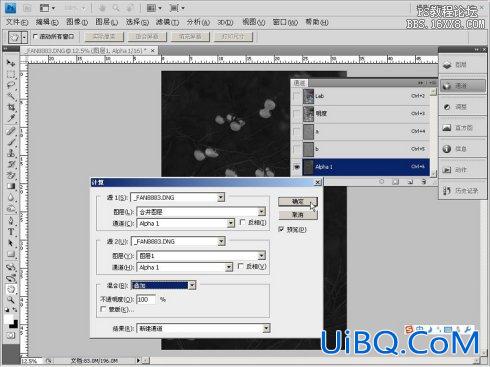Image resolution: width=490 pixels, height=367 pixels.
Task: Confirm Calculations dialog with OK button
Action: tap(298, 201)
